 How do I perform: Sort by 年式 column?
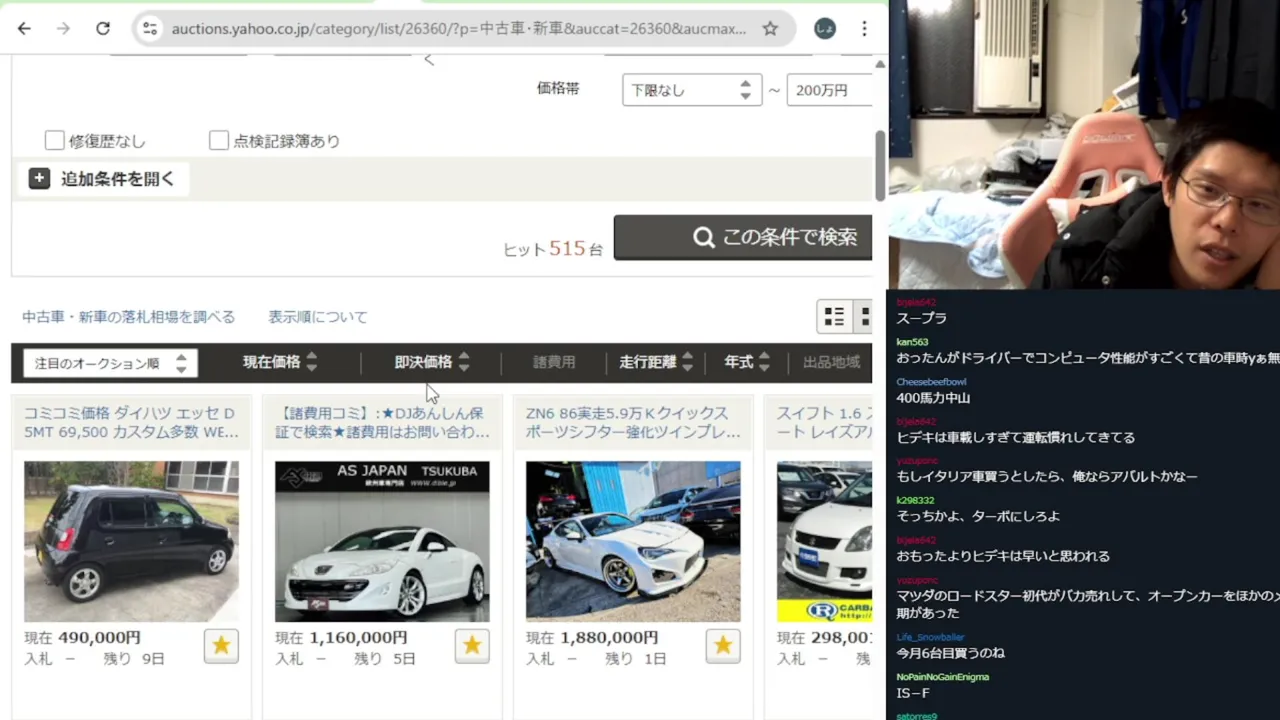747,362
